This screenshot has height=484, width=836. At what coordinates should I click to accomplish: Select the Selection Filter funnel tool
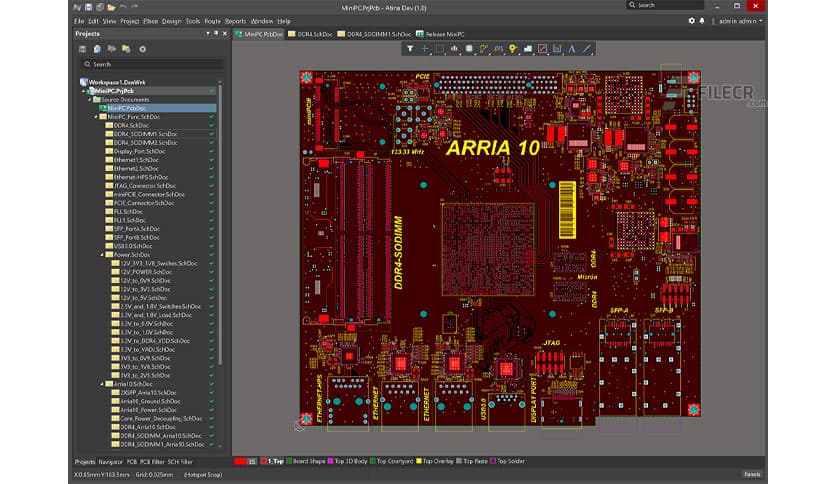click(409, 49)
